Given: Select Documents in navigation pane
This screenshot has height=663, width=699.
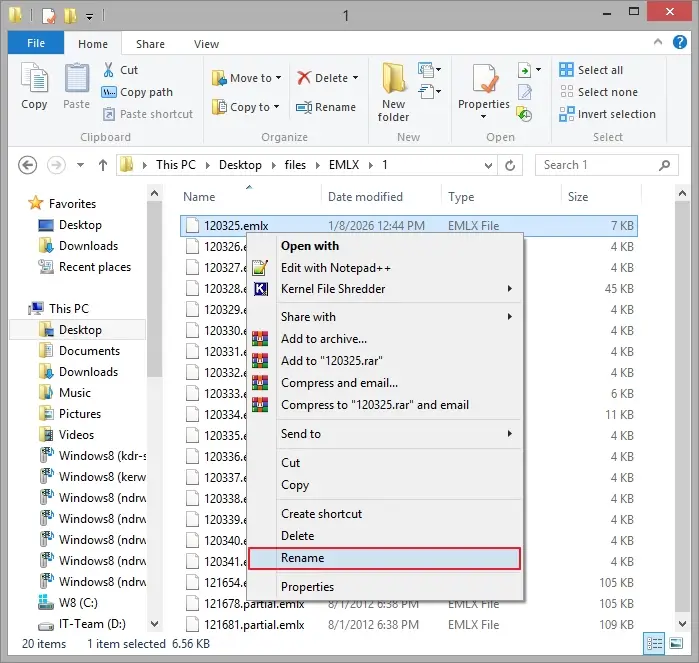Looking at the screenshot, I should pyautogui.click(x=79, y=351).
